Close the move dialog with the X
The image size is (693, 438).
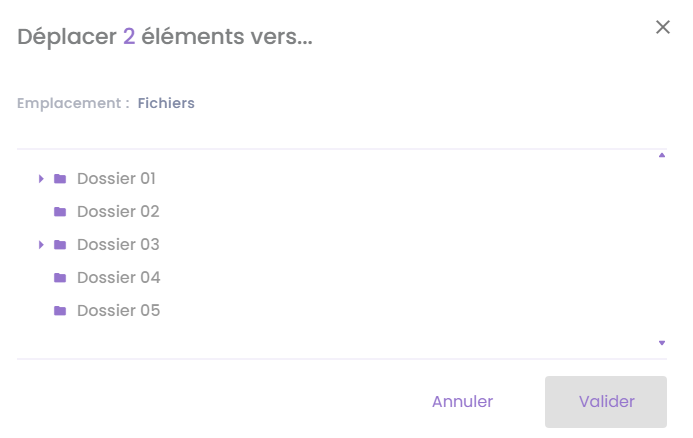tap(662, 27)
